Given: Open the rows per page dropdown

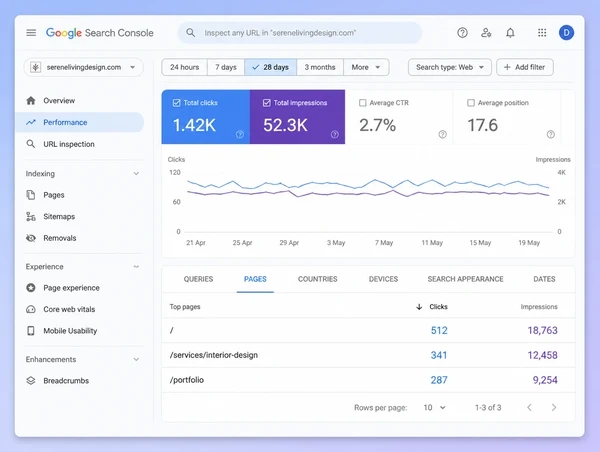Looking at the screenshot, I should pos(434,408).
